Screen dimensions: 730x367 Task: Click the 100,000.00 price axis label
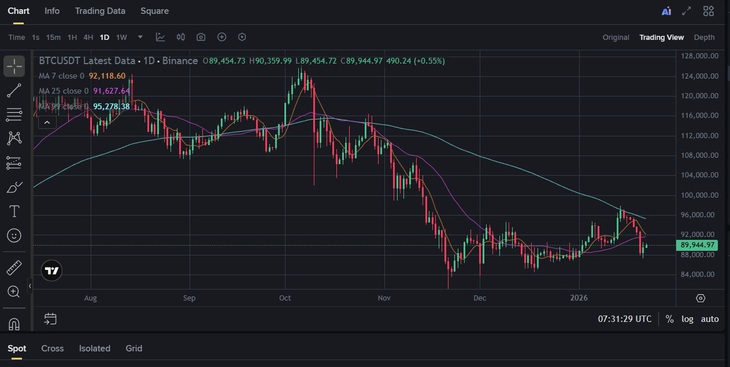(x=698, y=195)
